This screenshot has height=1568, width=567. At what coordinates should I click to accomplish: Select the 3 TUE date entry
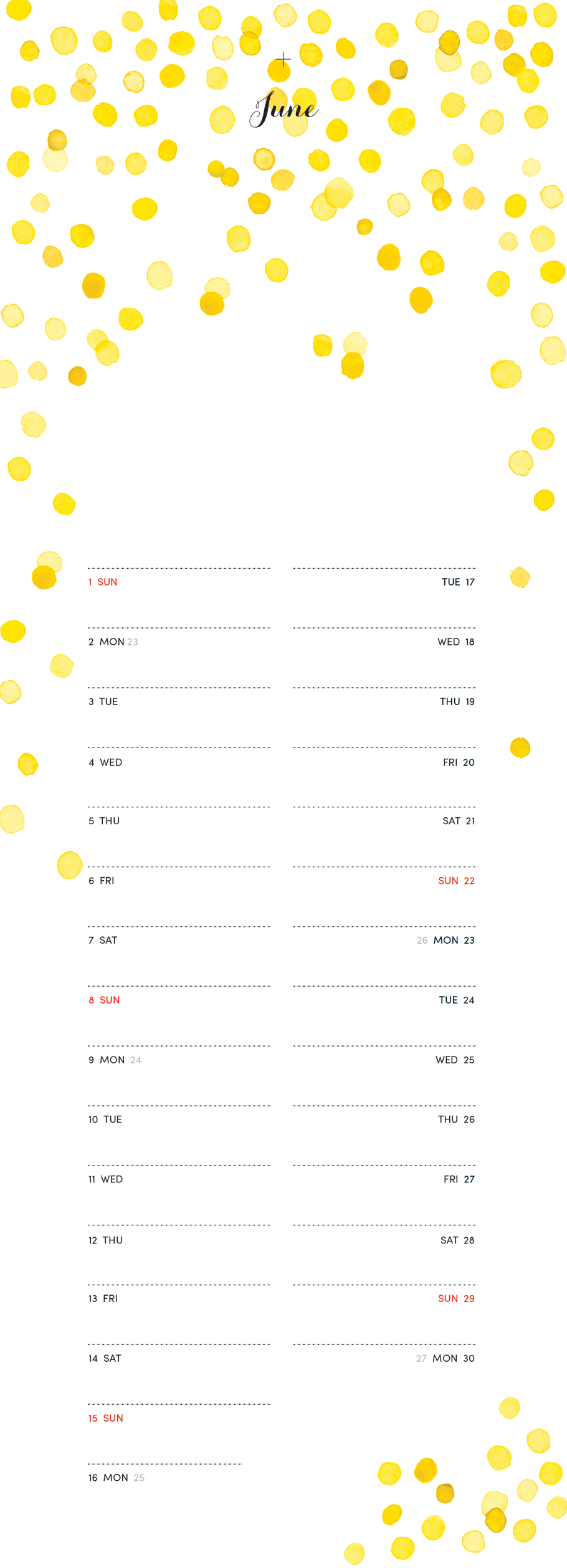tap(103, 701)
